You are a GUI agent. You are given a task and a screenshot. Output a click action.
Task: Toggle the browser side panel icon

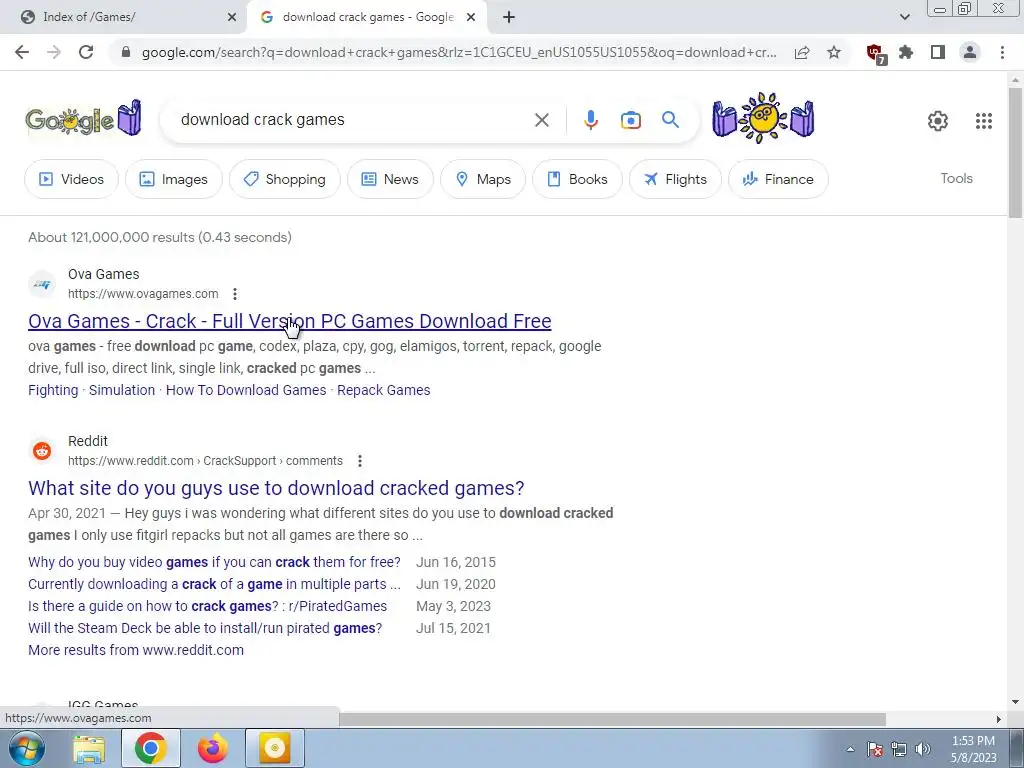pyautogui.click(x=938, y=52)
